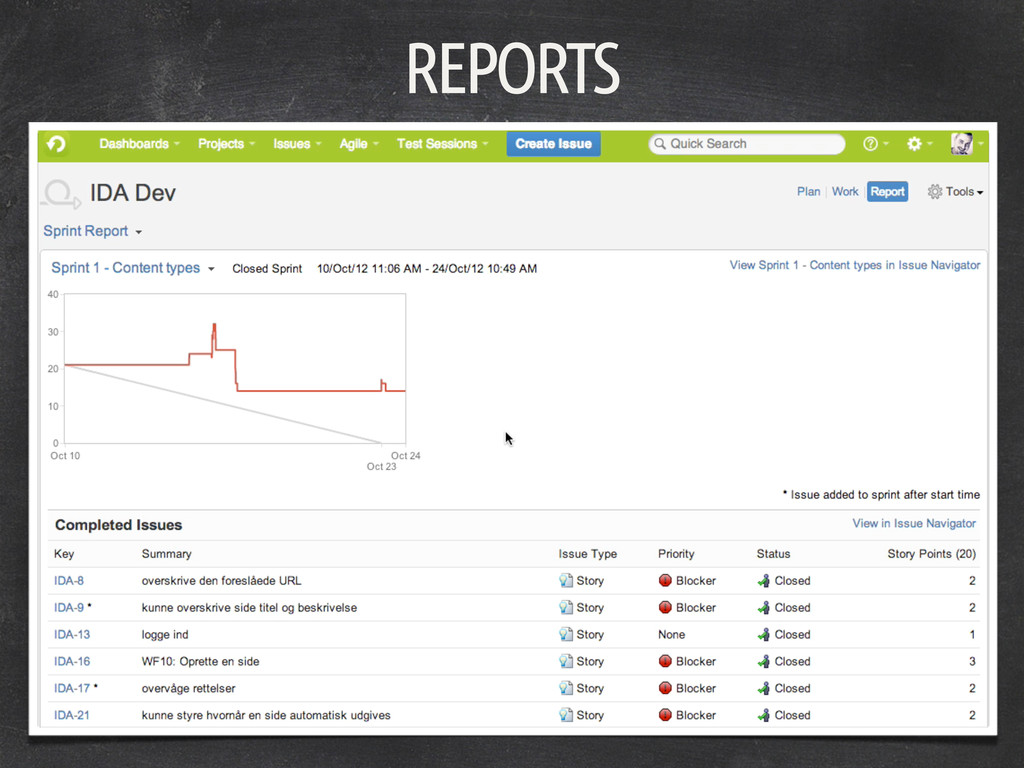Click View Sprint 1 in Issue Navigator link
Image resolution: width=1024 pixels, height=768 pixels.
point(854,266)
